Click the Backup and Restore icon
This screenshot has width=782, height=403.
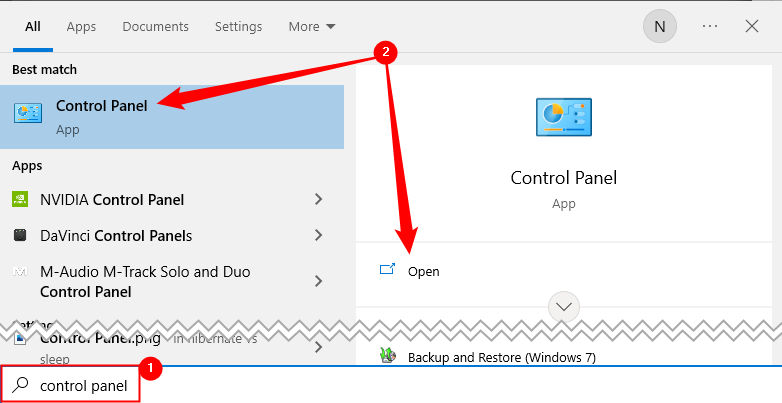(388, 356)
